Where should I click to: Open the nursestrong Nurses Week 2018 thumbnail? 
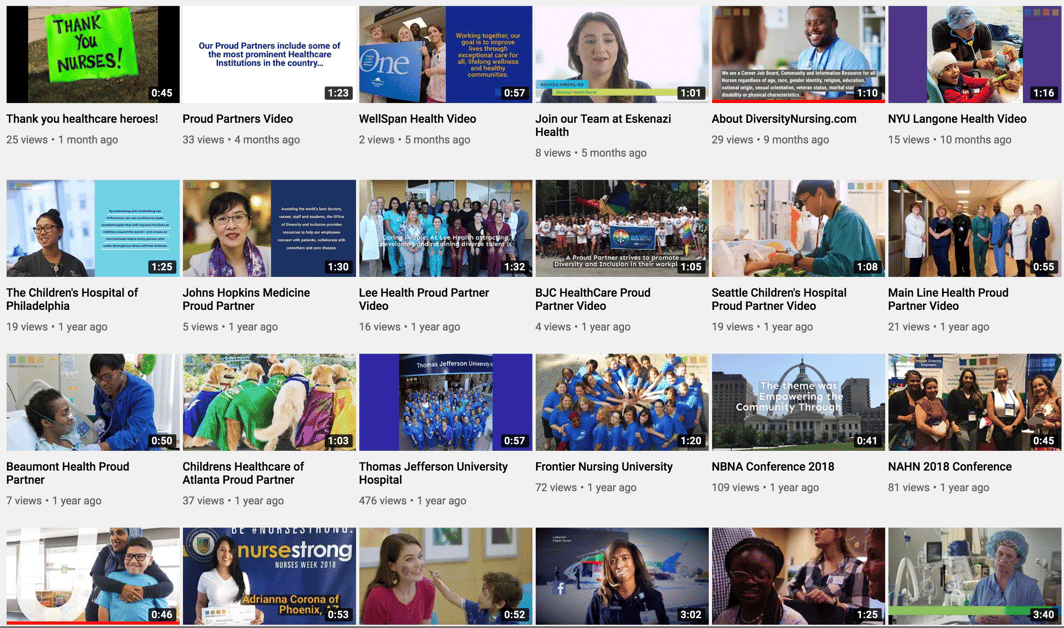[x=269, y=576]
